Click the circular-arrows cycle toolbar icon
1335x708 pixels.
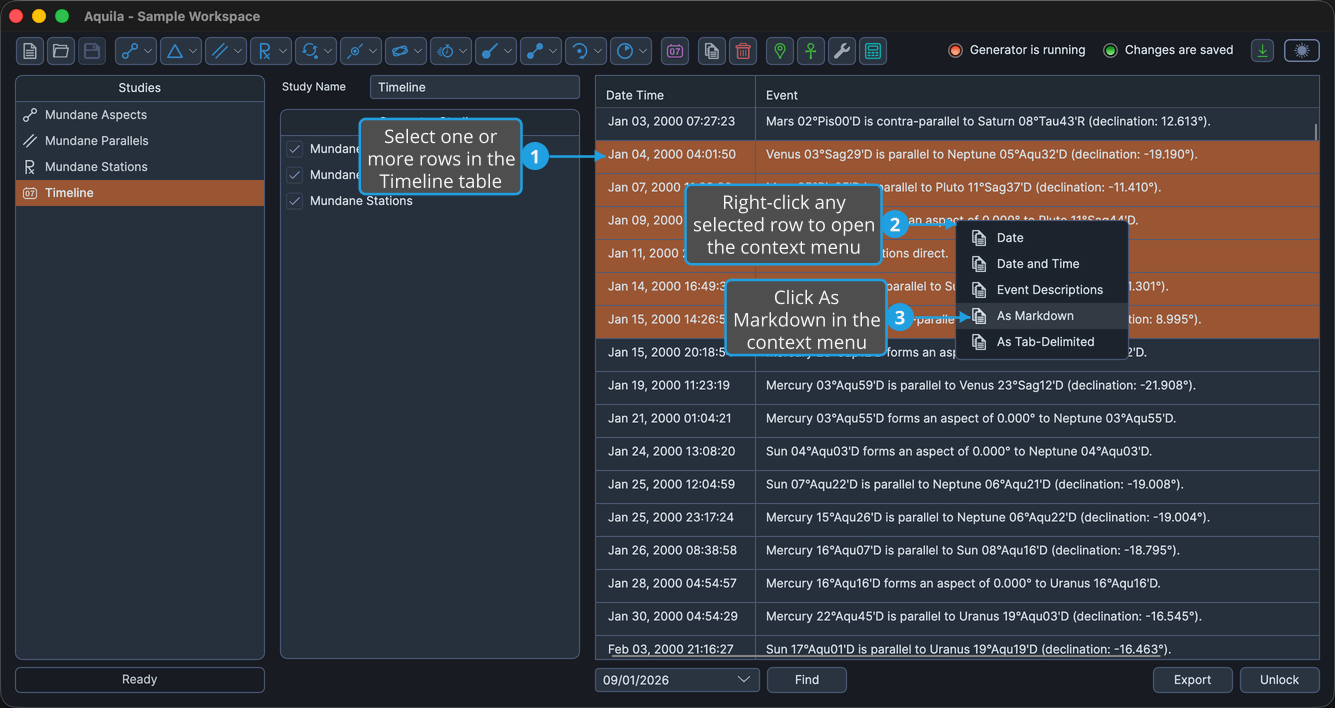pos(310,51)
